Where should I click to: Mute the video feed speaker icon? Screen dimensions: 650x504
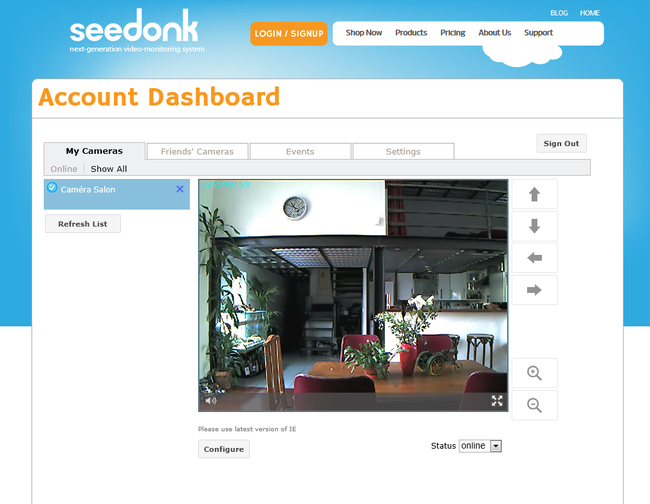[x=211, y=400]
